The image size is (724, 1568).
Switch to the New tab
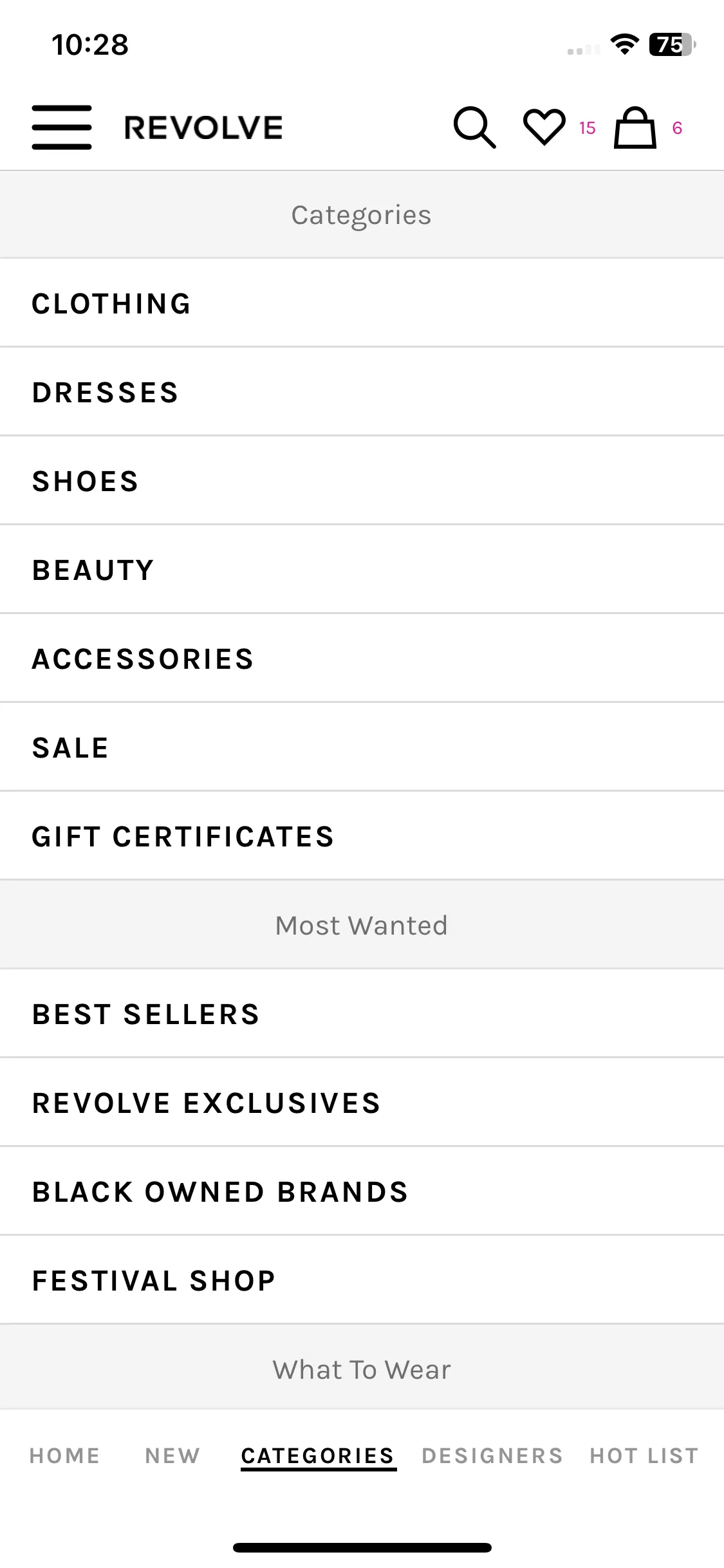click(172, 1455)
